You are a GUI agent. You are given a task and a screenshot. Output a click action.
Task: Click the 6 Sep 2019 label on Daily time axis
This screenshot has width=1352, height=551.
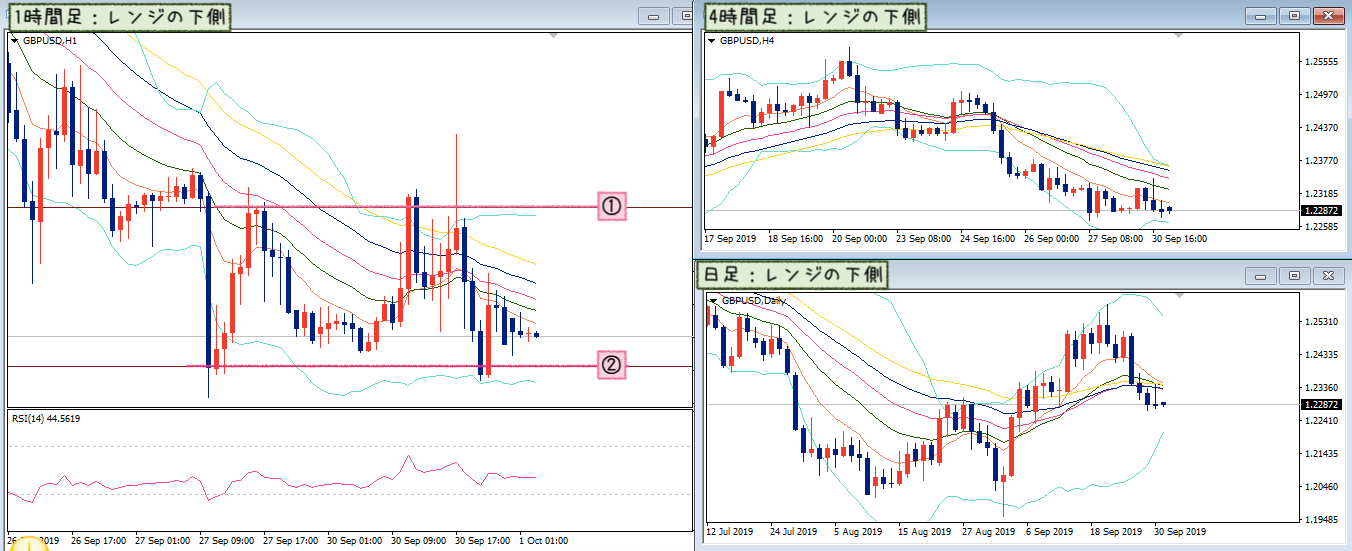(x=1050, y=532)
